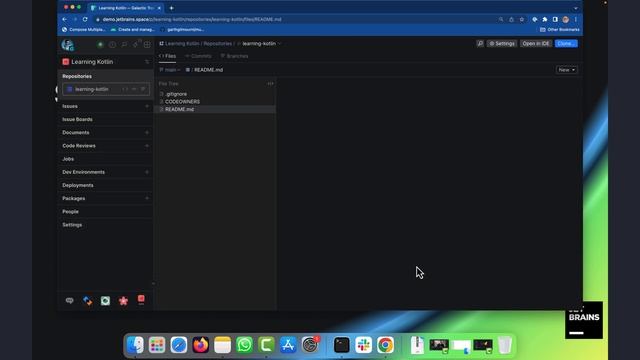Screen dimensions: 640x360
Task: Open the main branch selector dropdown
Action: coord(170,70)
